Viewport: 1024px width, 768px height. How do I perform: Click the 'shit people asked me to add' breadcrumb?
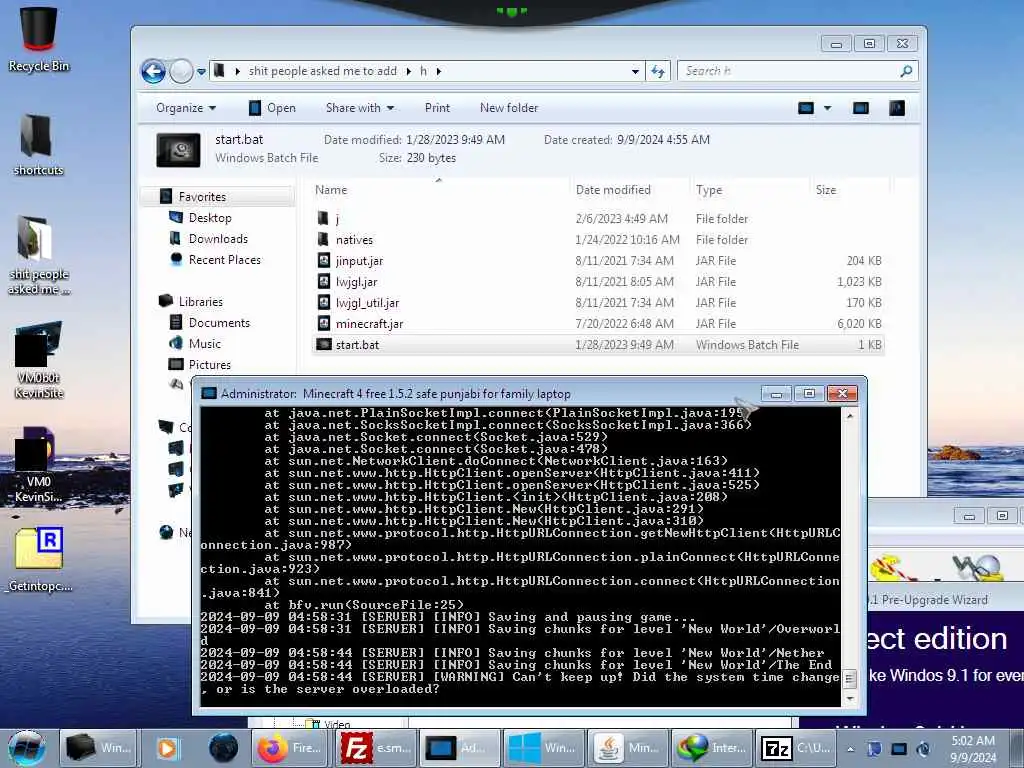coord(323,71)
